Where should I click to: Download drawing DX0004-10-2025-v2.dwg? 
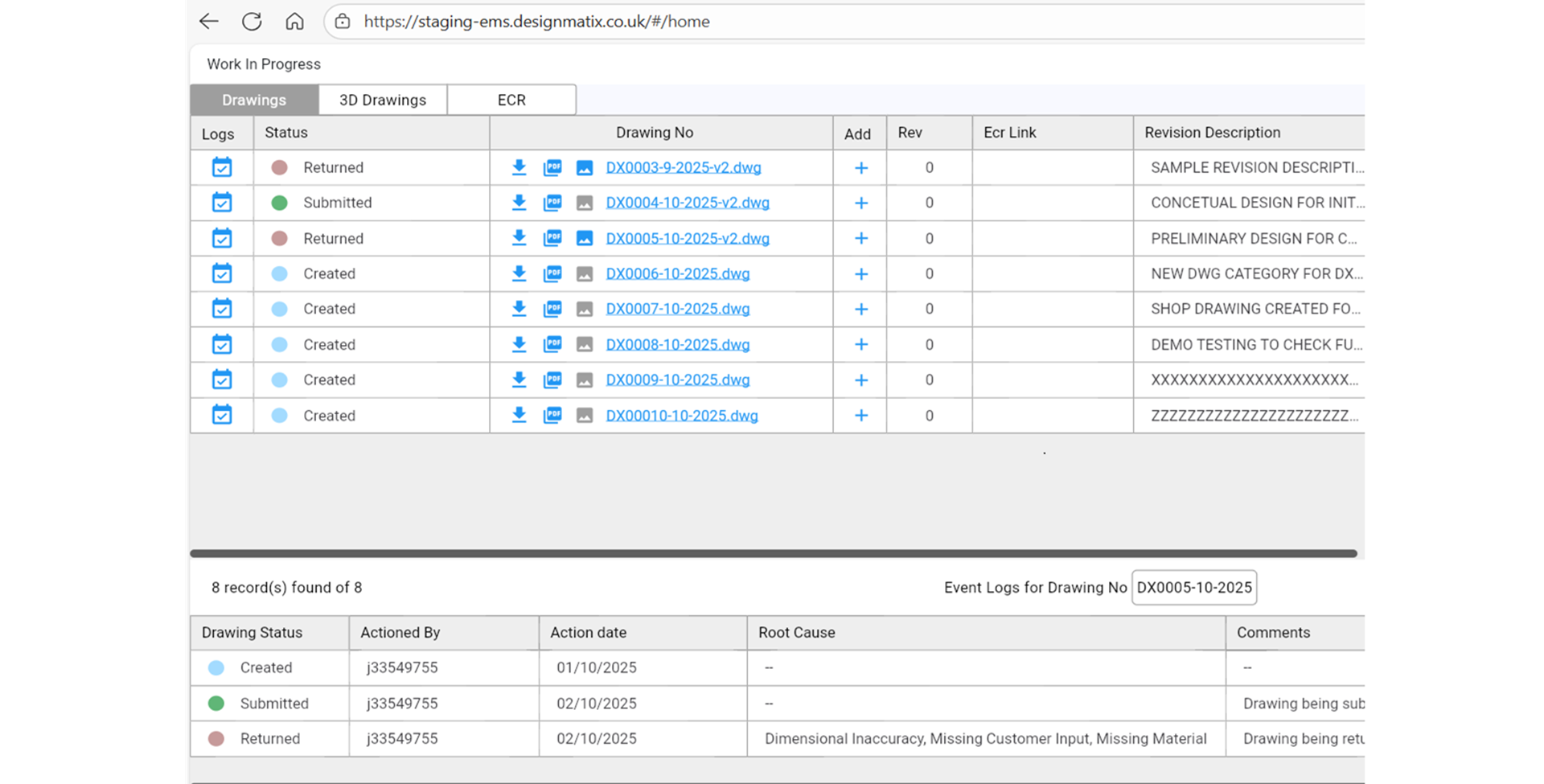(519, 203)
